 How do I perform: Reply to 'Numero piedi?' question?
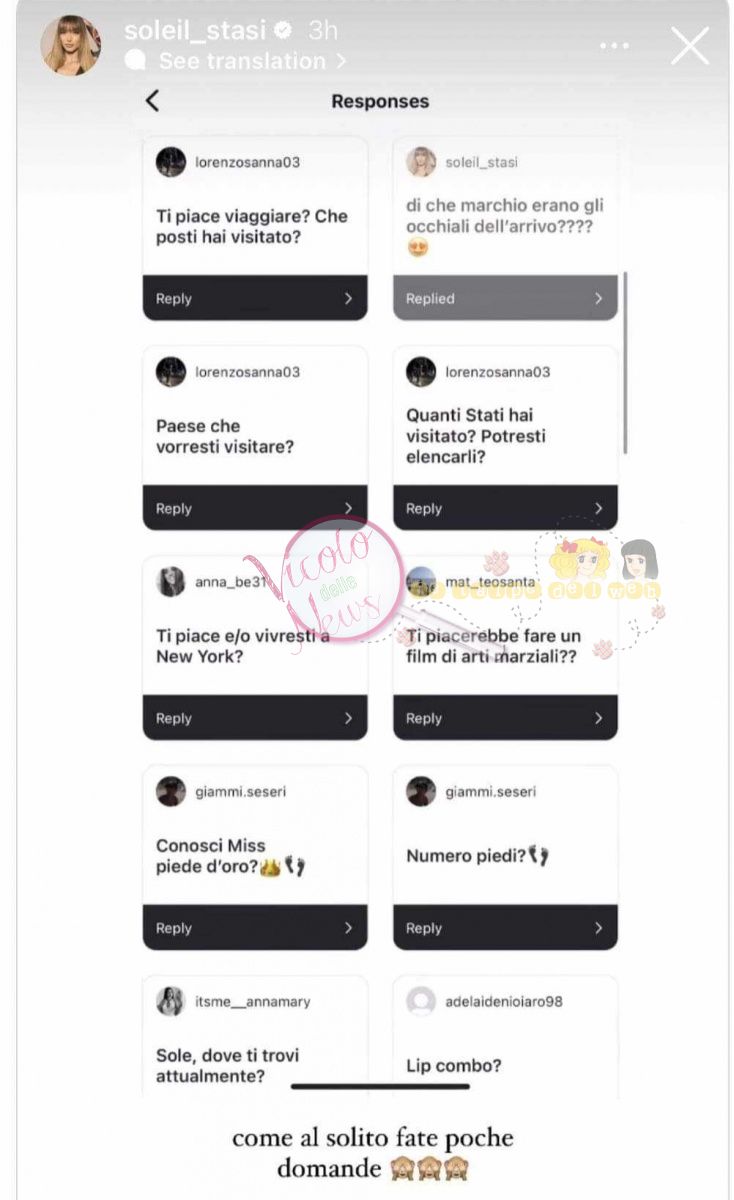point(505,928)
